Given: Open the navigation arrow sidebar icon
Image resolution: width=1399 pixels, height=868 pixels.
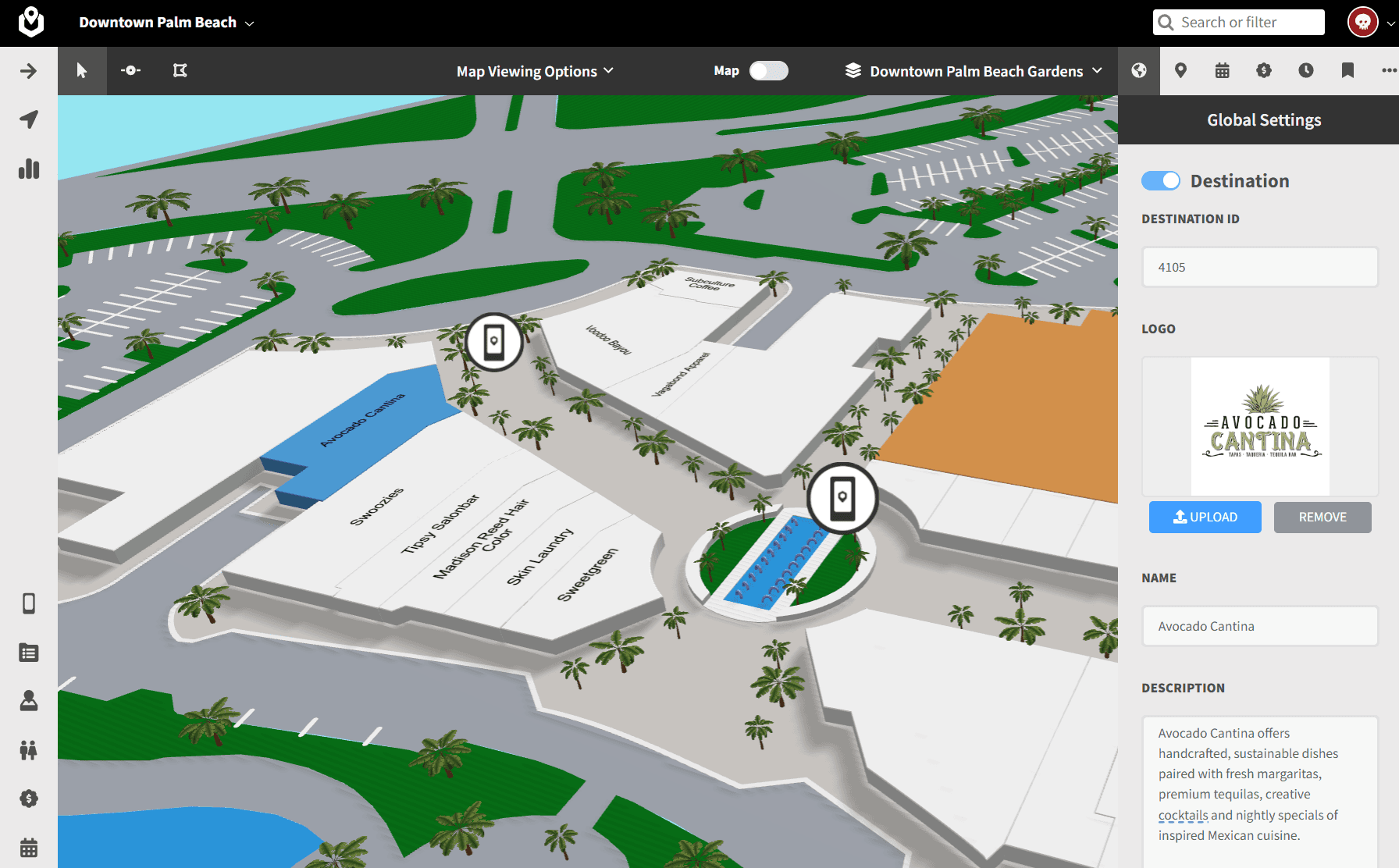Looking at the screenshot, I should 28,119.
